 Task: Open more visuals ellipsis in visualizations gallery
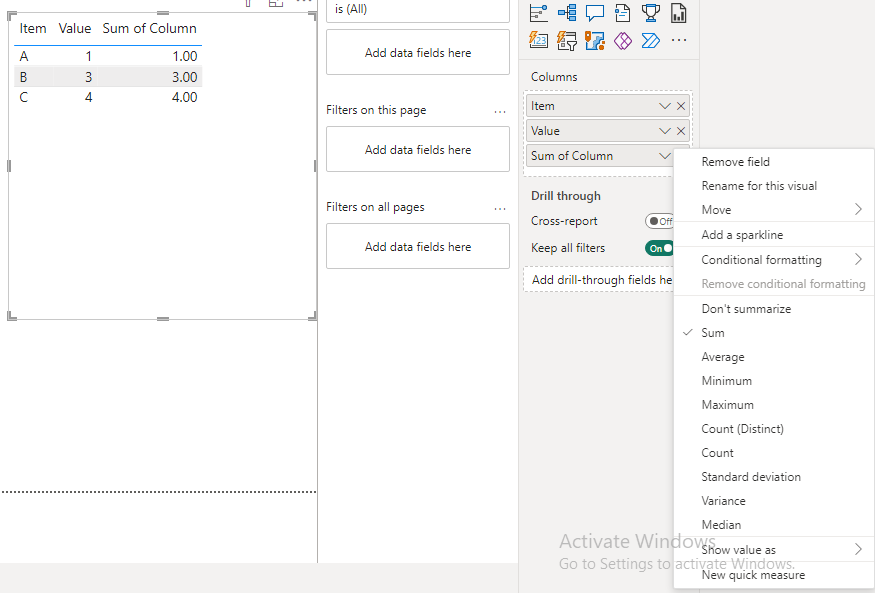(x=679, y=40)
